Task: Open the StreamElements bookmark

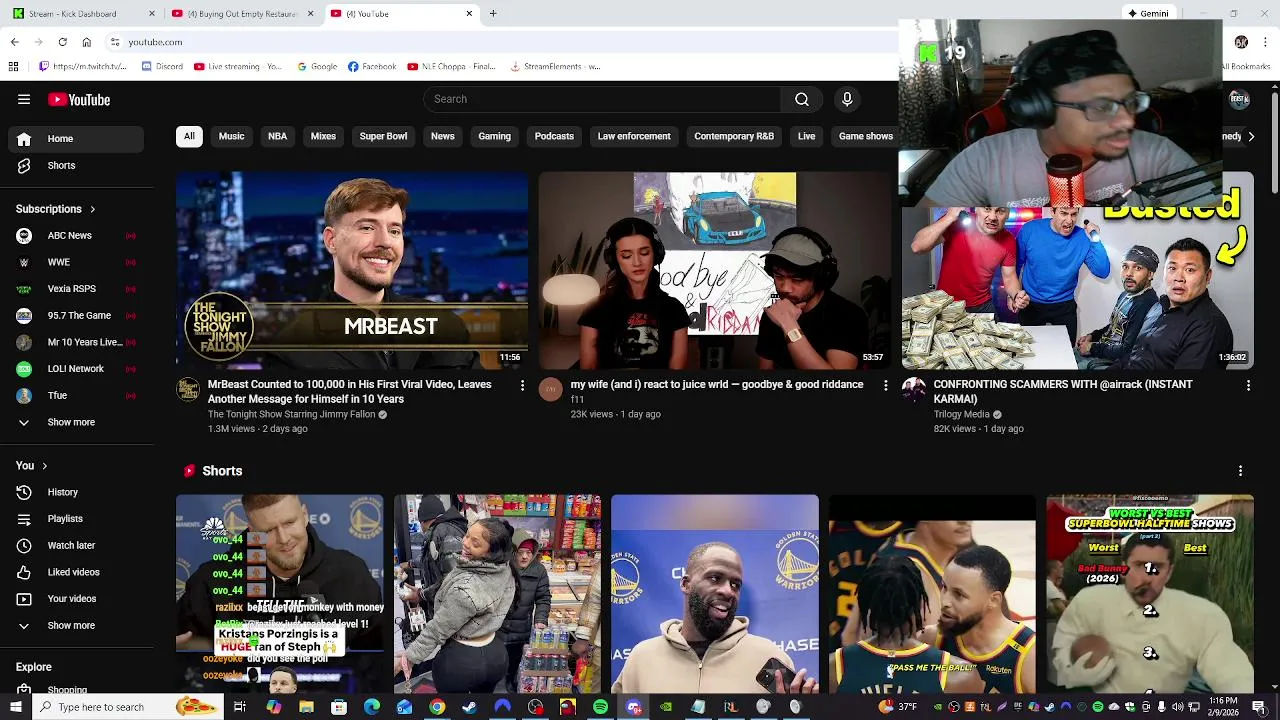Action: click(x=555, y=67)
